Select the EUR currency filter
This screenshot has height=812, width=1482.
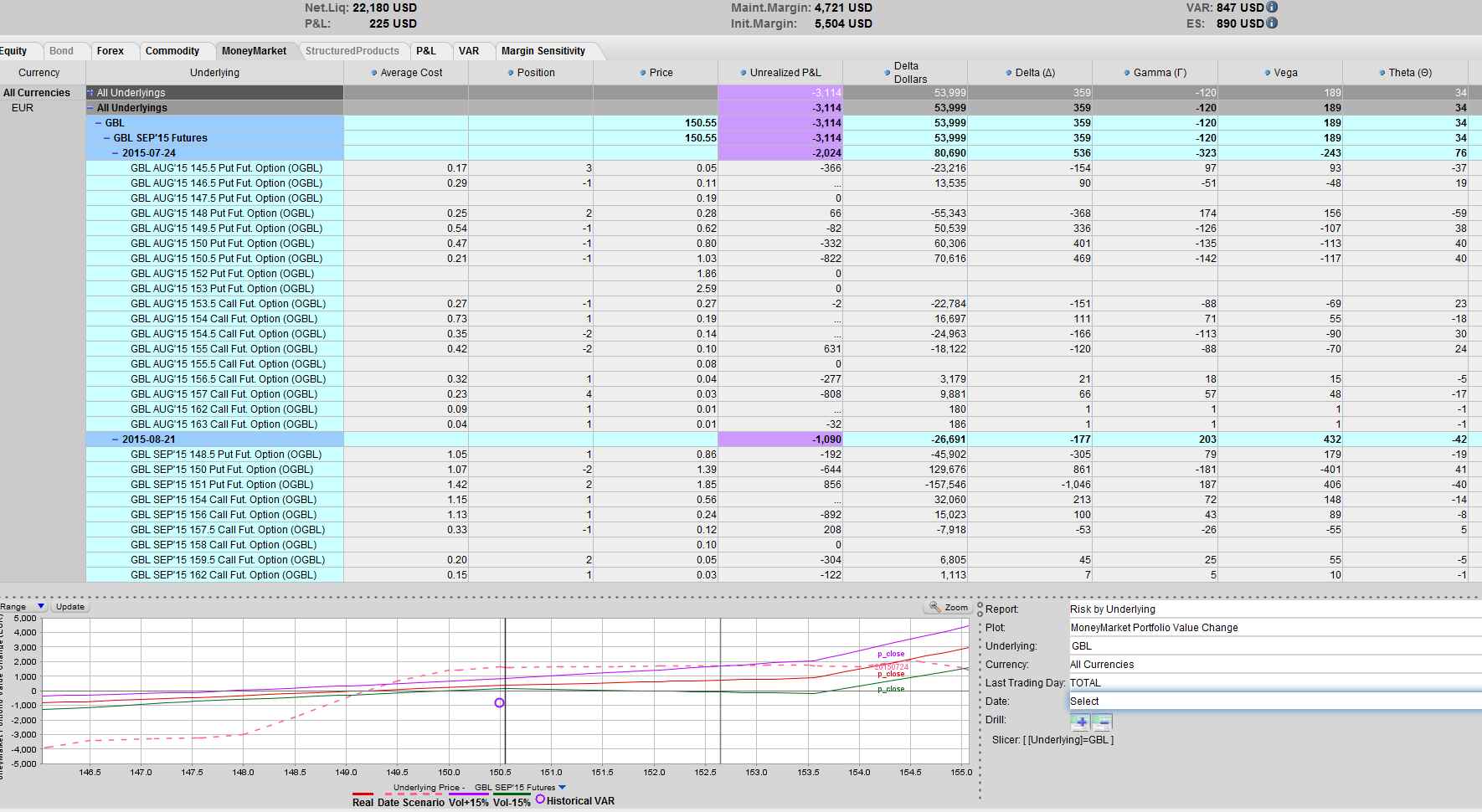[x=23, y=108]
